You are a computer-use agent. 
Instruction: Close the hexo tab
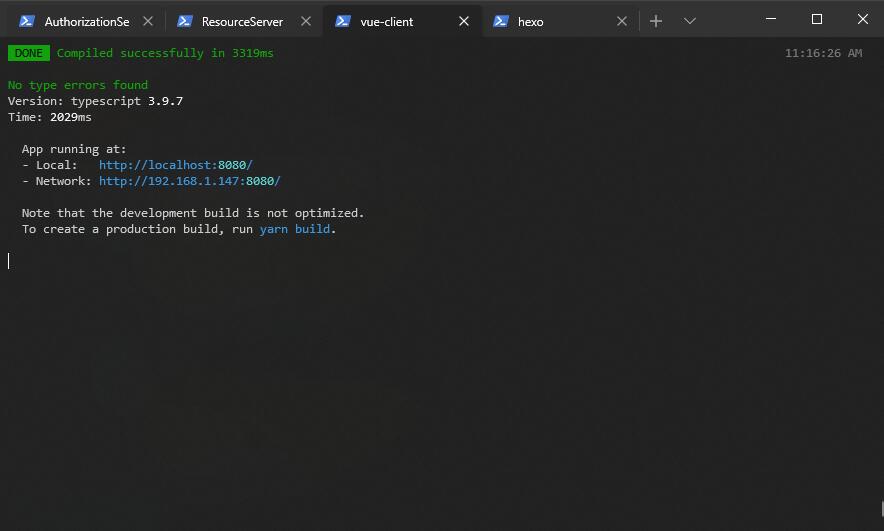[x=622, y=21]
